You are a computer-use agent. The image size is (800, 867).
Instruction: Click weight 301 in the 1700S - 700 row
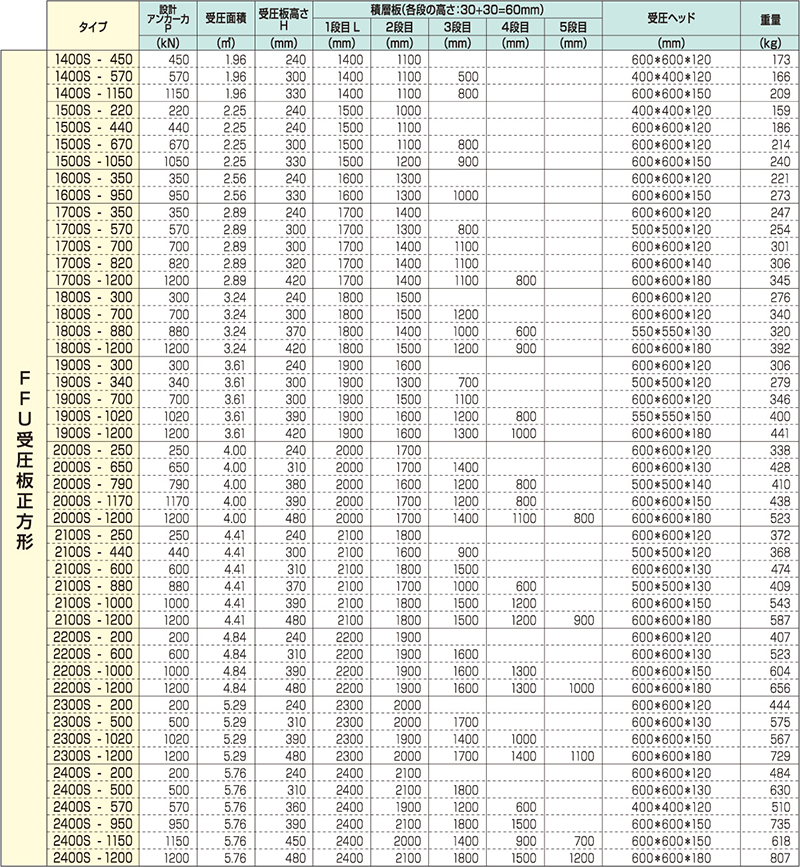coord(780,247)
